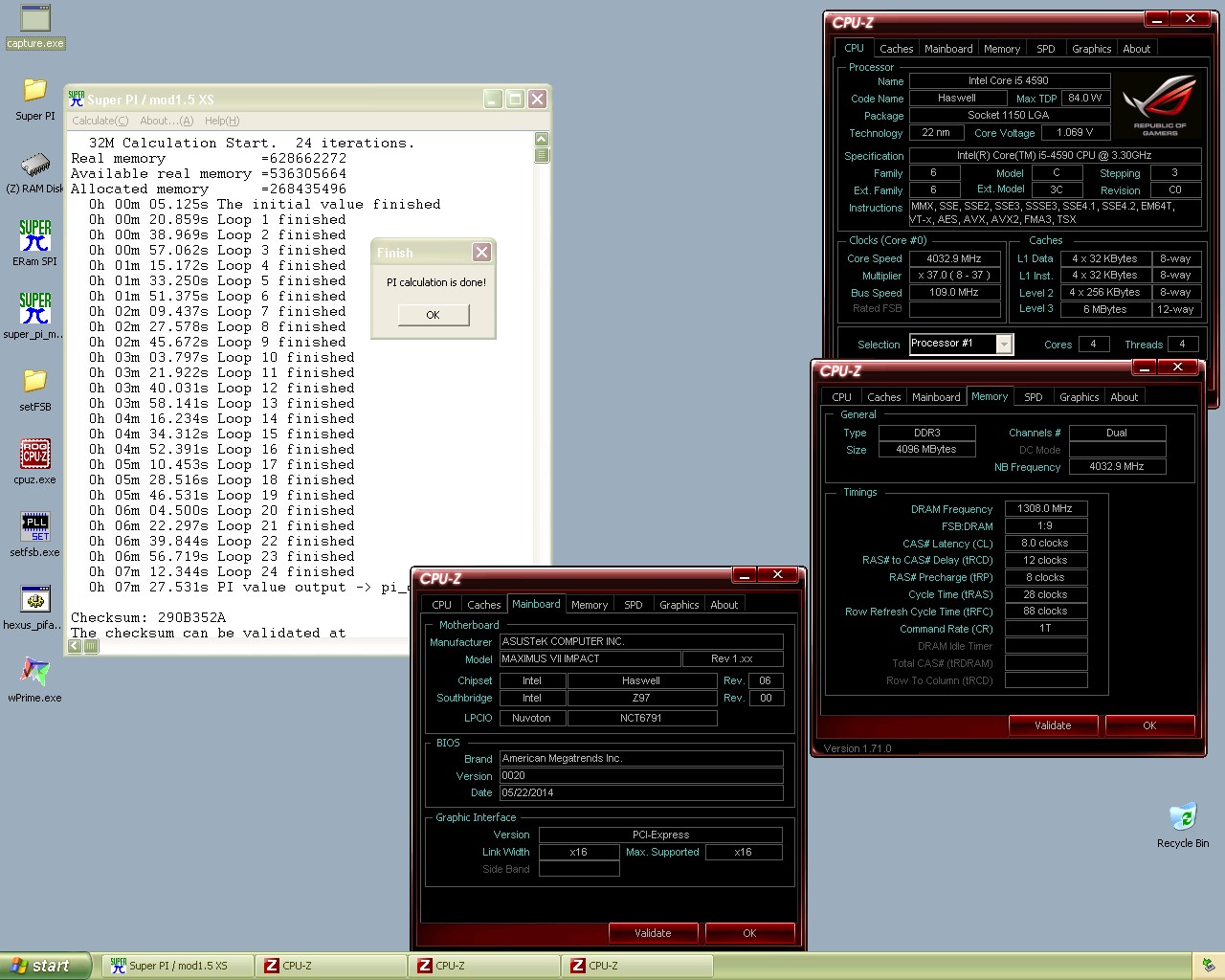The width and height of the screenshot is (1225, 980).
Task: Select the NB Frequency 4032.9 MHz field
Action: pyautogui.click(x=1118, y=467)
